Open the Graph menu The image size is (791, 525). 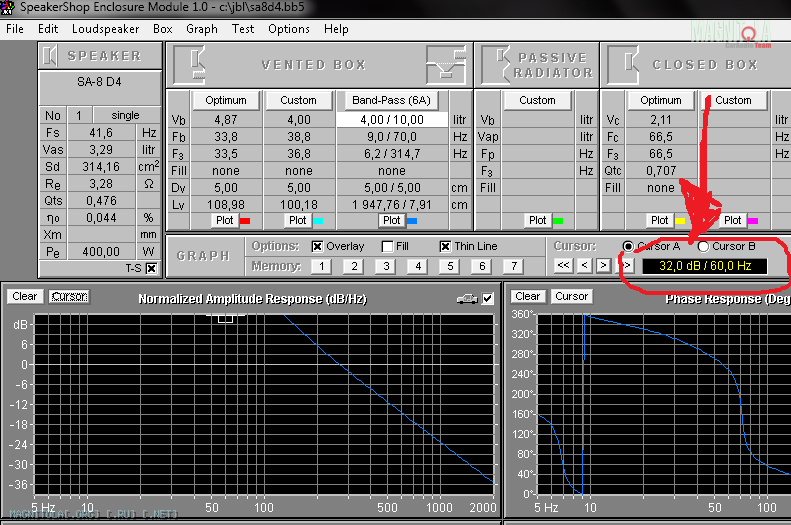point(202,29)
